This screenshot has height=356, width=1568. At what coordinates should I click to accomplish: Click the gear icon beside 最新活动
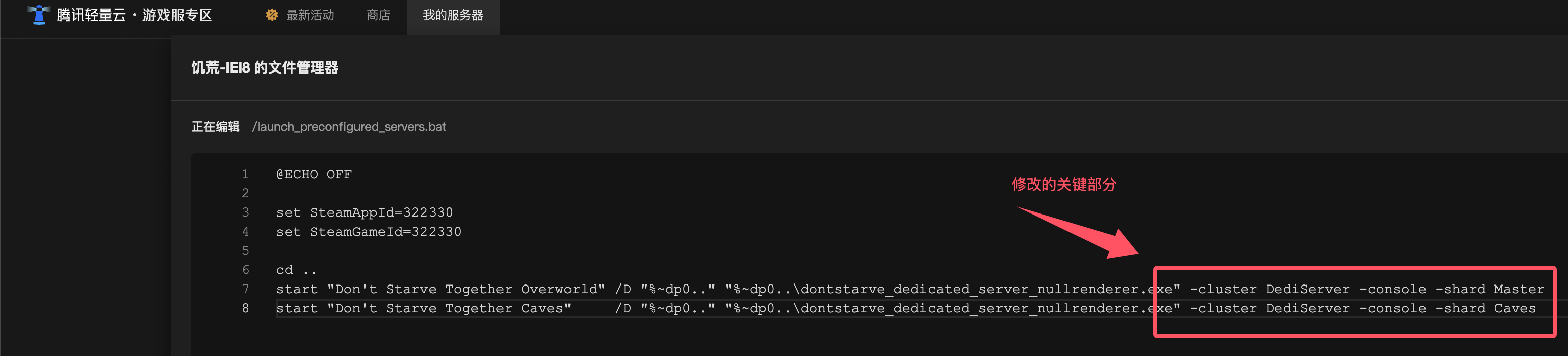272,15
